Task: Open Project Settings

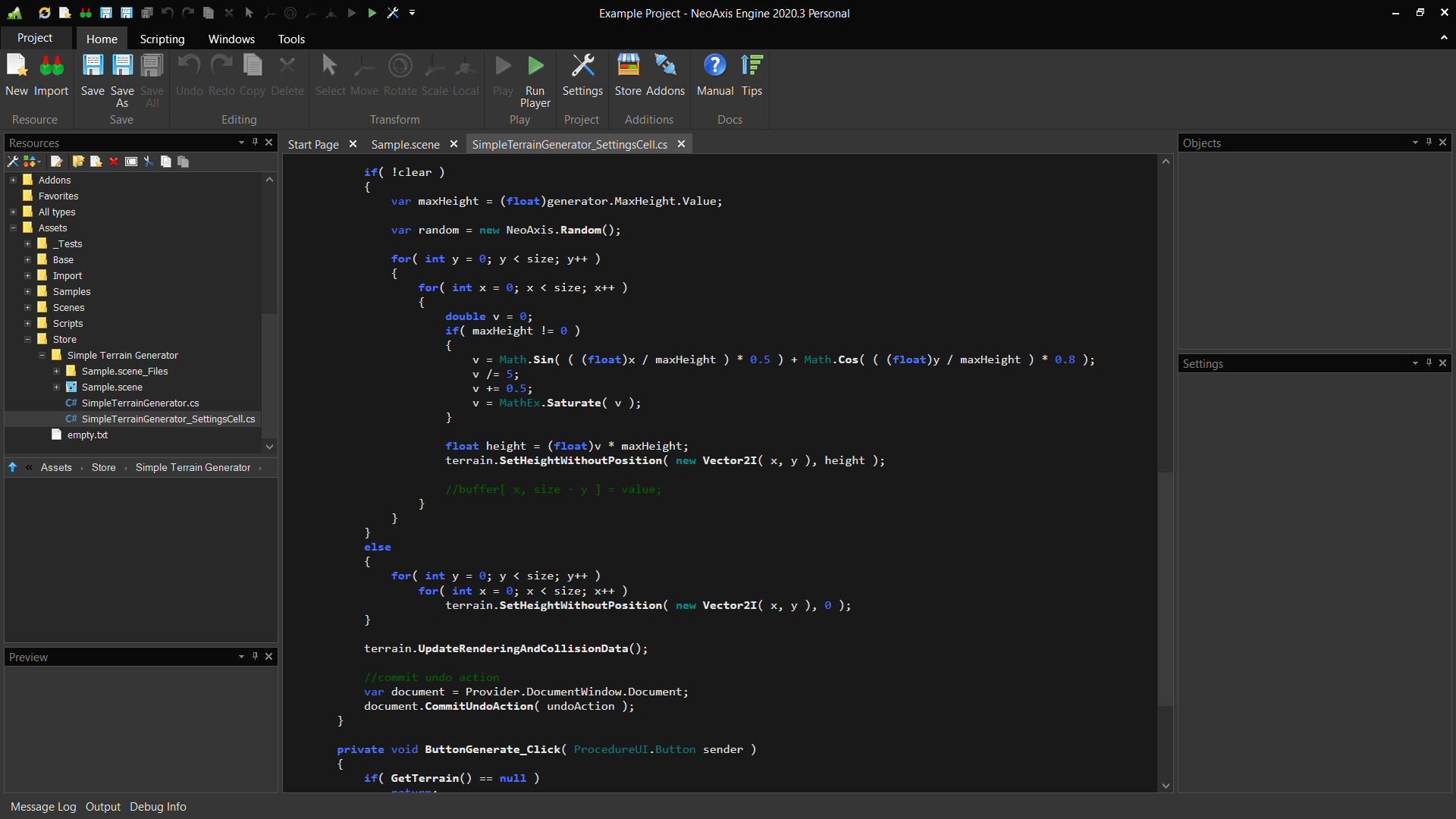Action: tap(582, 76)
